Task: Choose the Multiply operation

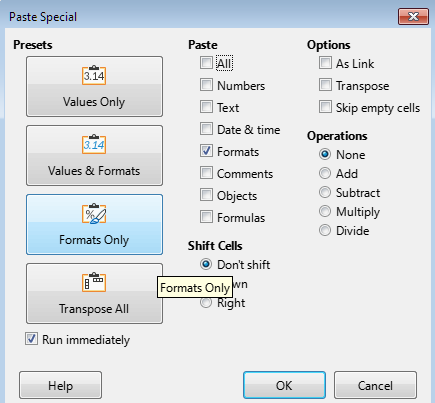Action: tap(325, 211)
